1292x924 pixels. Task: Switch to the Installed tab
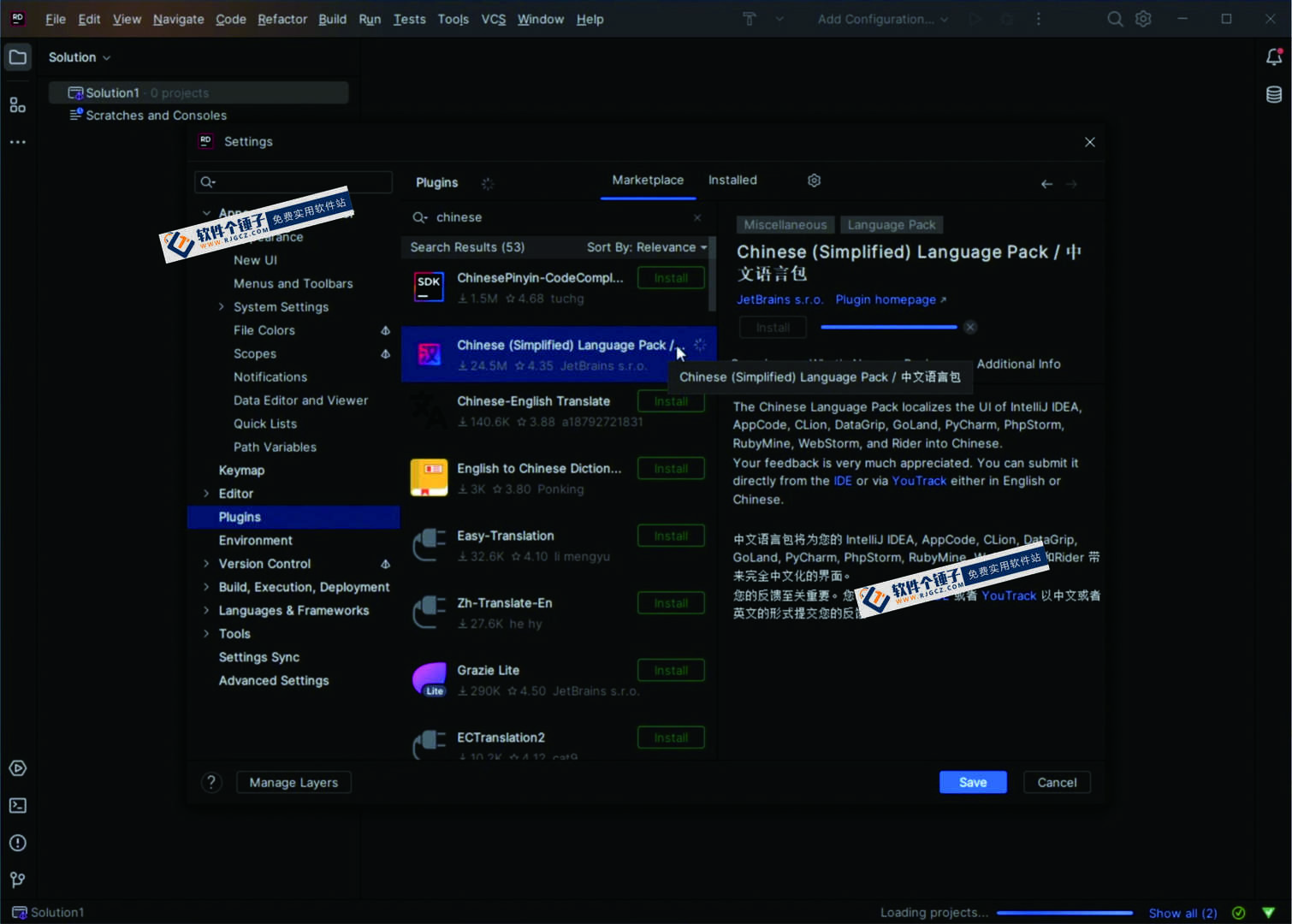(732, 180)
